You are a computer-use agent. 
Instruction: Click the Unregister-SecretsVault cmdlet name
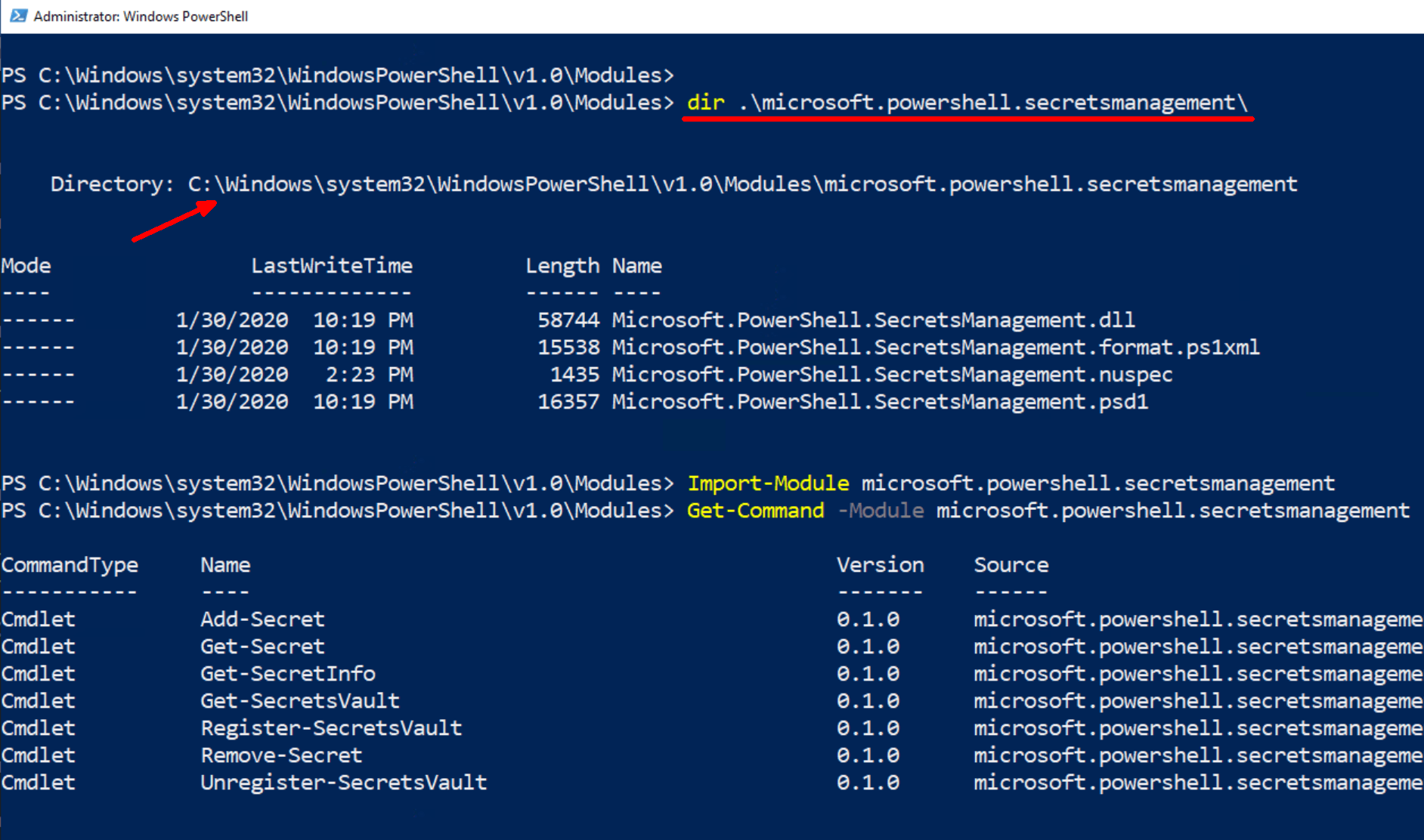344,783
